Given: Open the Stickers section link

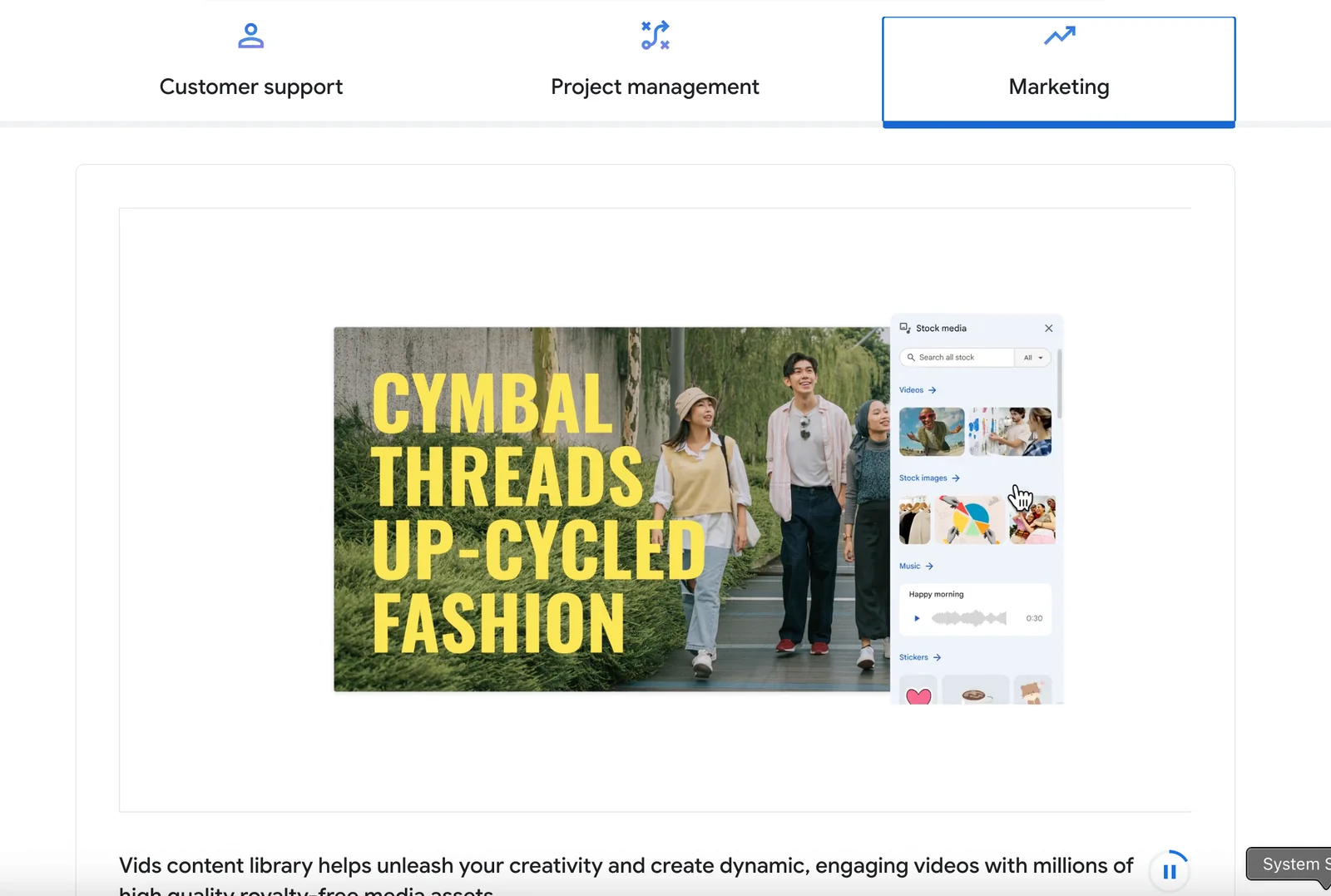Looking at the screenshot, I should pos(919,657).
